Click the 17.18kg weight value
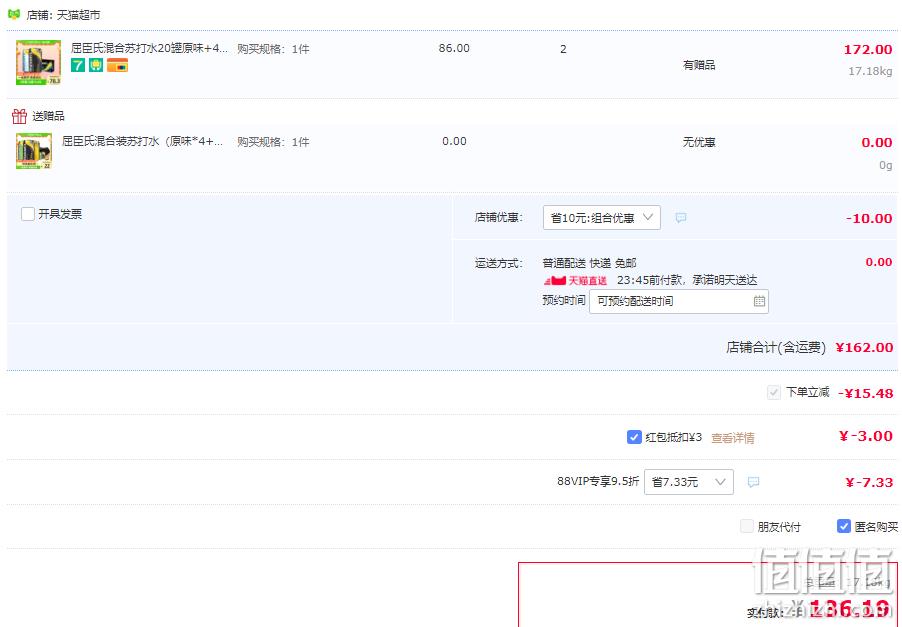902x627 pixels. [x=870, y=71]
